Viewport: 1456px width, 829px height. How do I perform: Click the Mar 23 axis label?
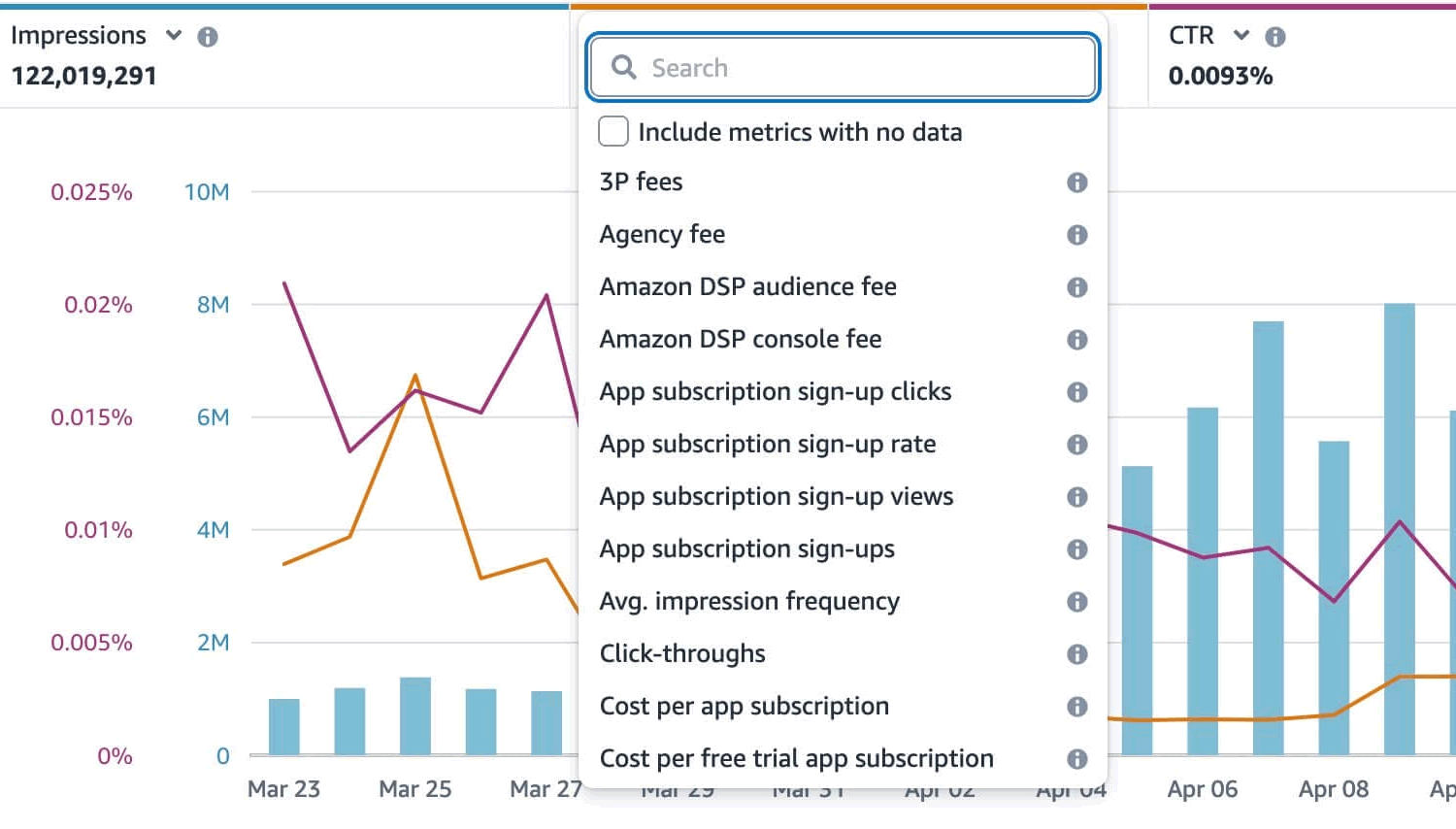pyautogui.click(x=283, y=789)
